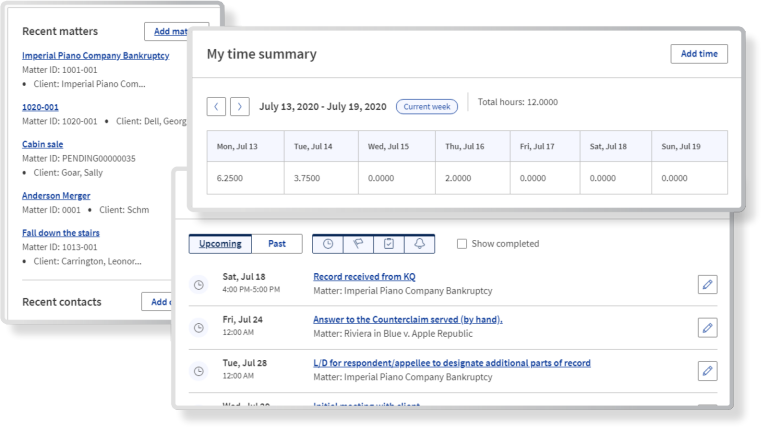Image resolution: width=768 pixels, height=432 pixels.
Task: Click the task clipboard filter icon
Action: click(x=388, y=244)
